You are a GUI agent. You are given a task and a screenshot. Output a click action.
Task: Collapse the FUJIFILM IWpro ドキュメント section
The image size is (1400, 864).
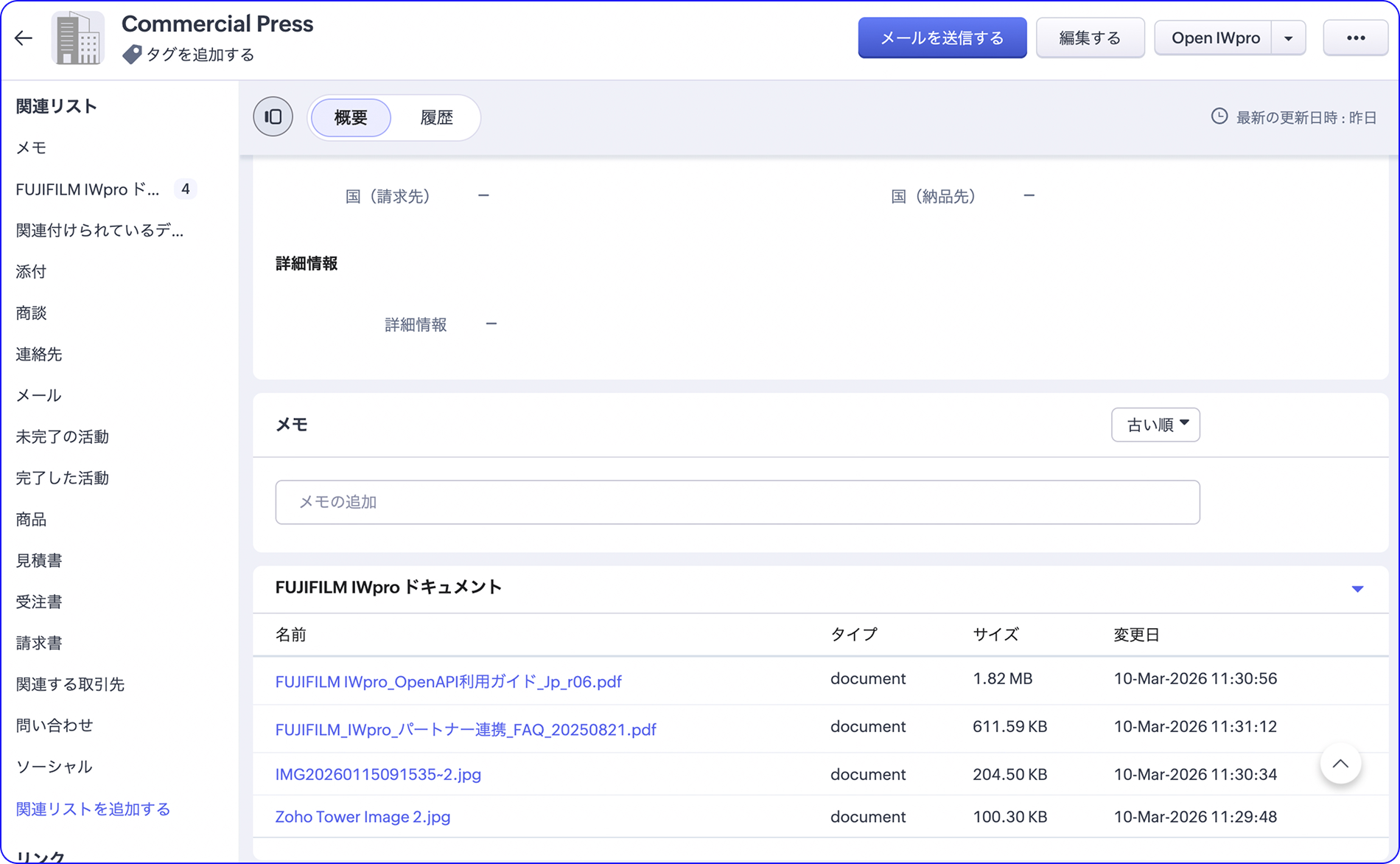click(x=1357, y=589)
